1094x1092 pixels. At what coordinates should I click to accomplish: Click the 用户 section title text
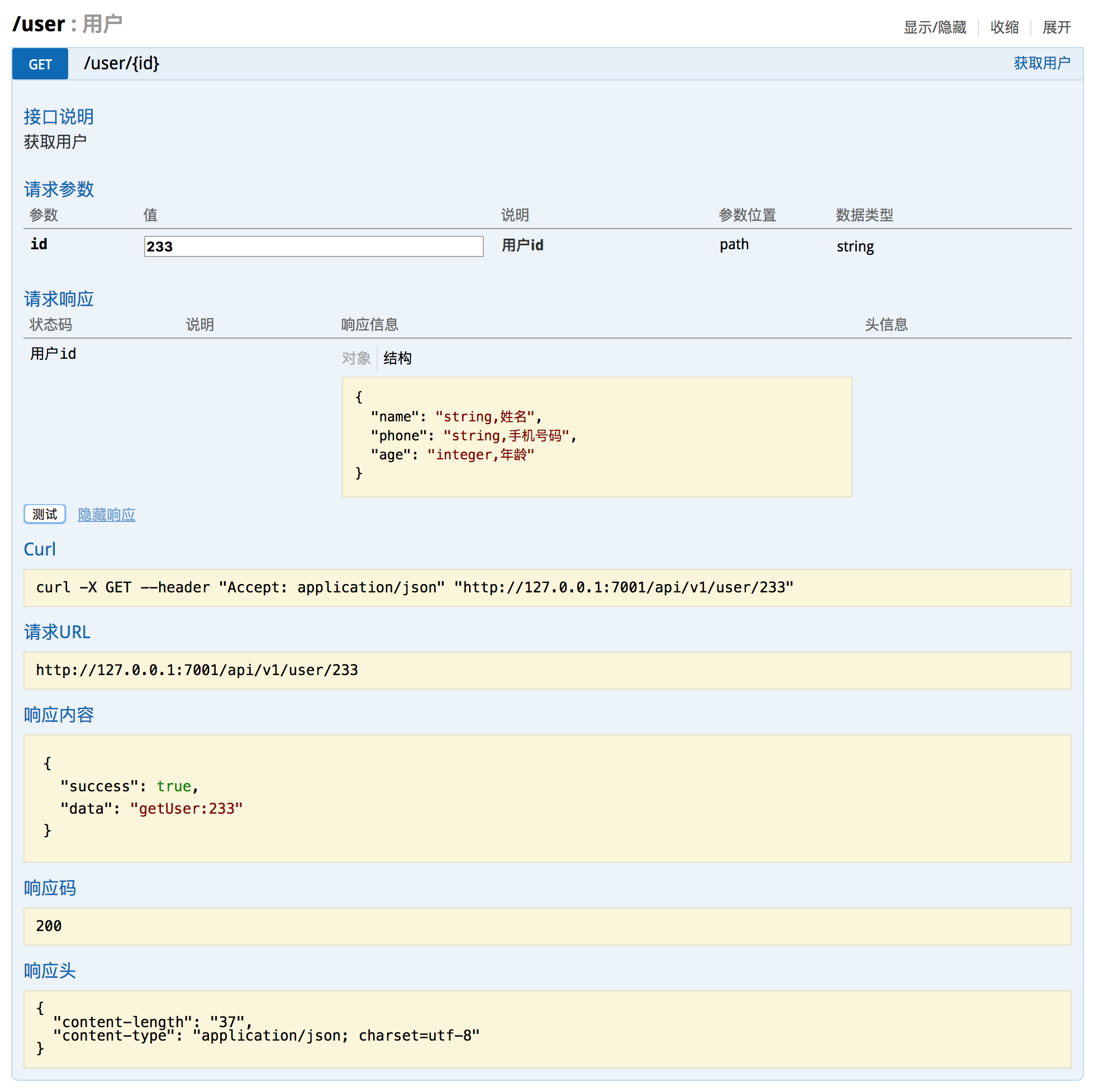point(102,24)
